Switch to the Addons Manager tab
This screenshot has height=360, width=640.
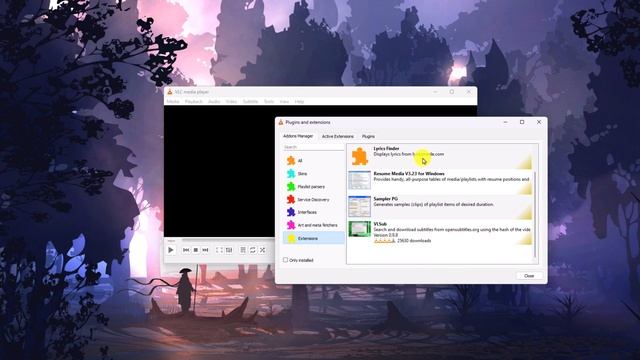[x=298, y=136]
